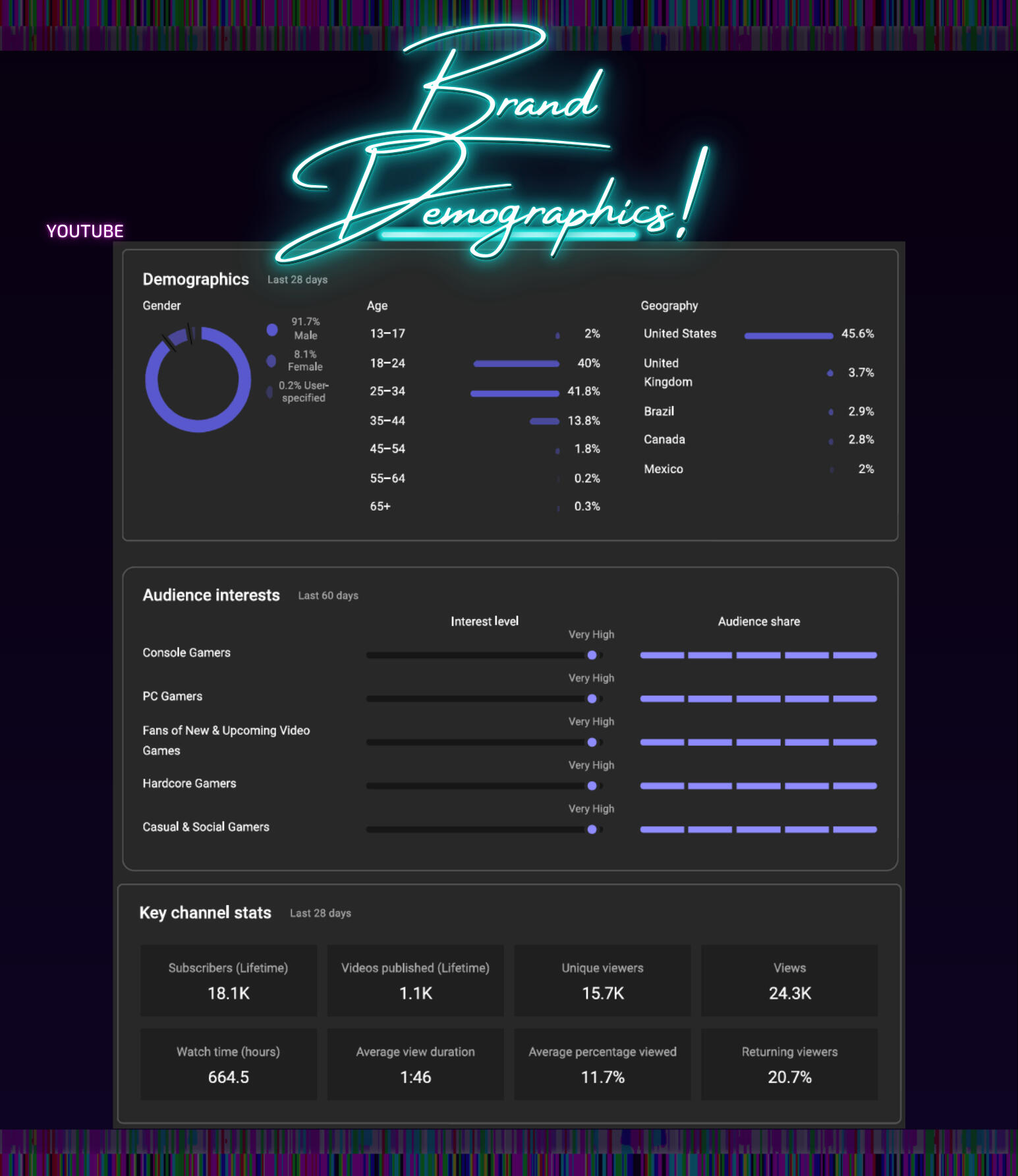
Task: Click the Gender donut chart
Action: pyautogui.click(x=198, y=379)
